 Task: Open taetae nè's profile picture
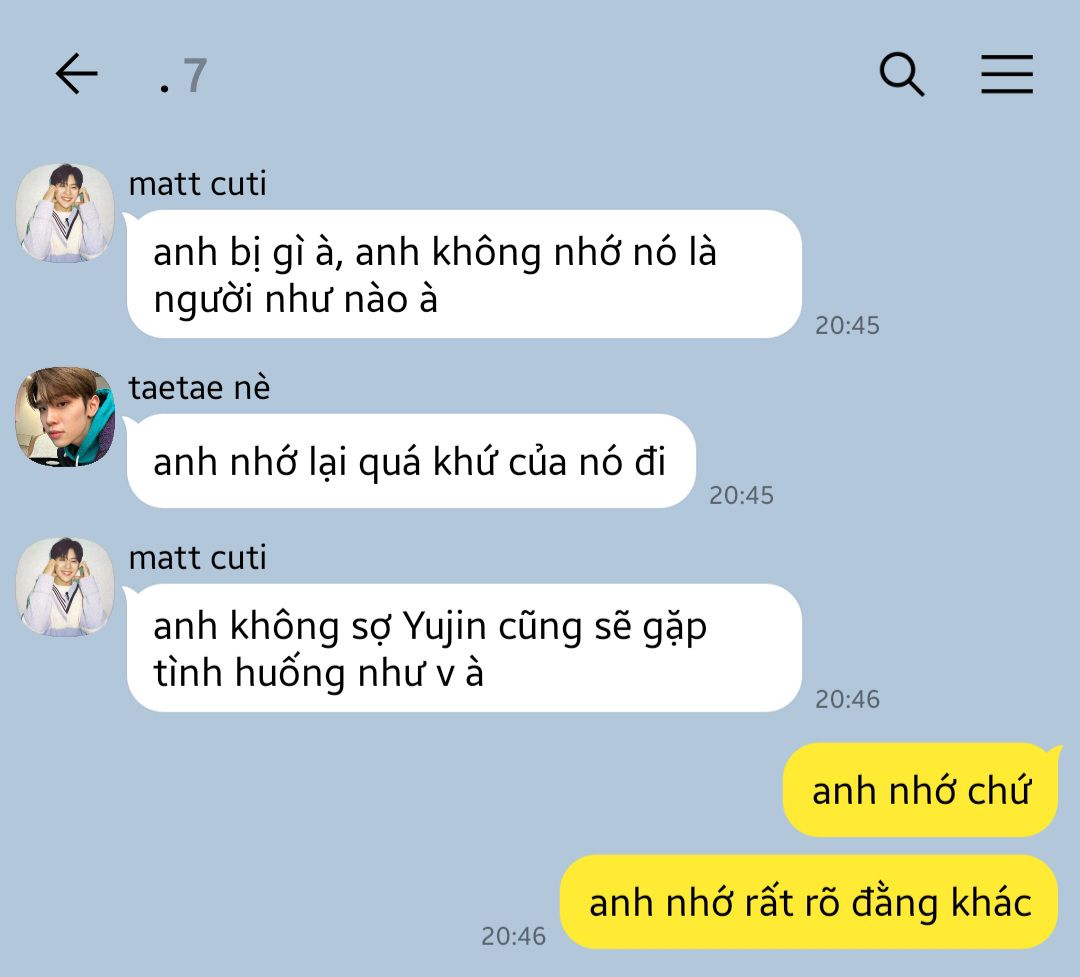65,416
